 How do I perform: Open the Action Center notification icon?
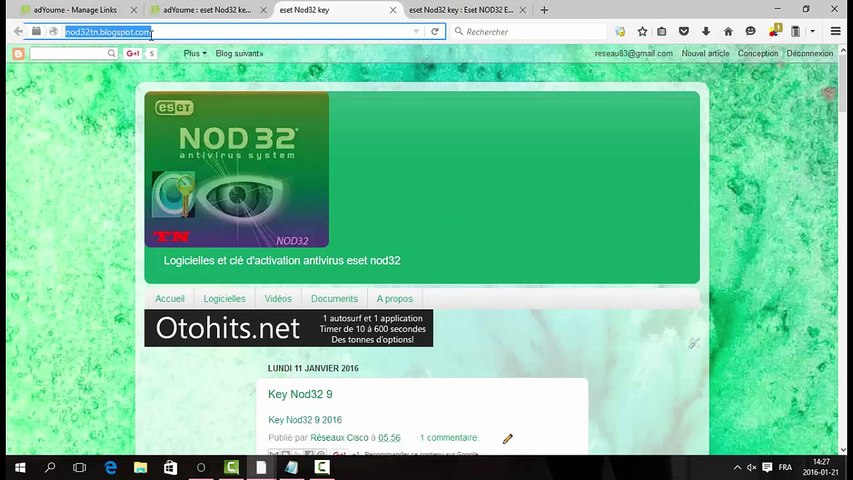click(767, 467)
